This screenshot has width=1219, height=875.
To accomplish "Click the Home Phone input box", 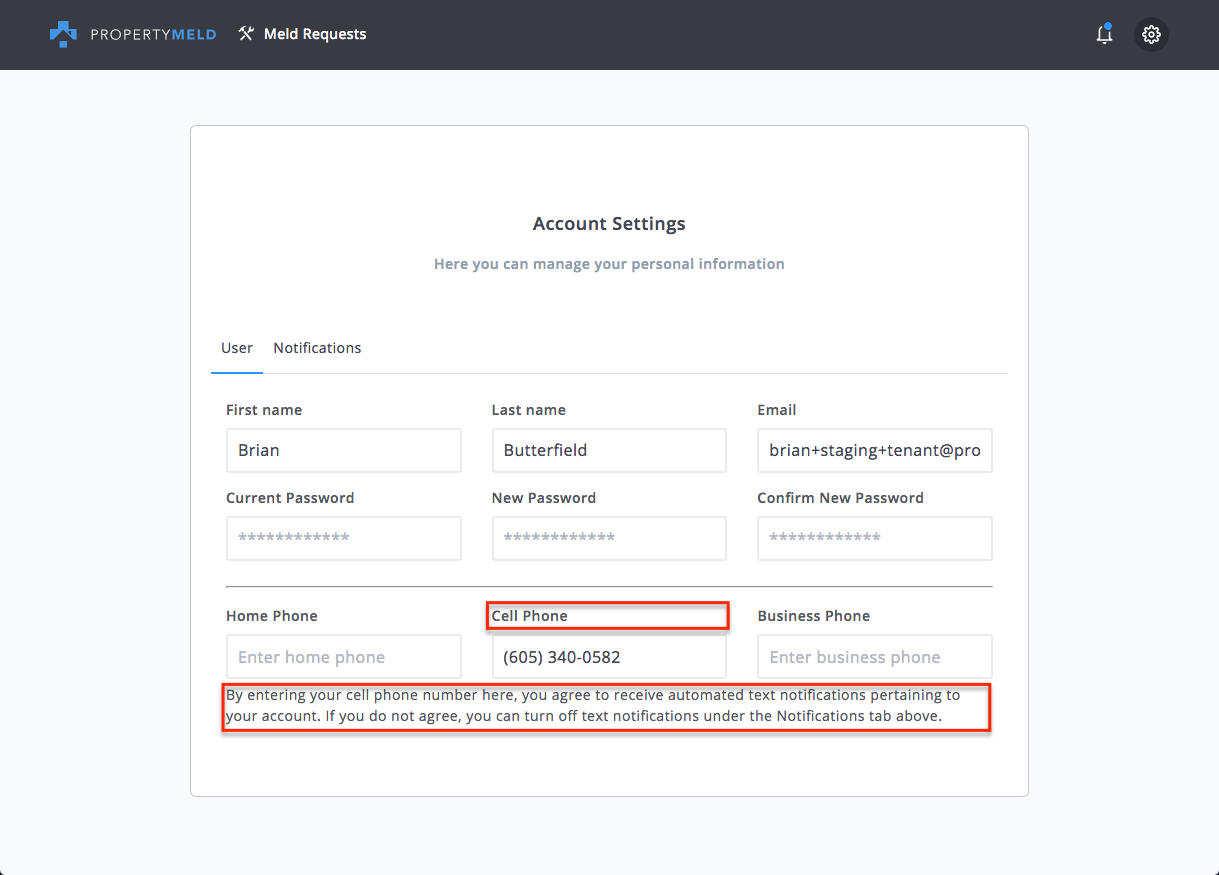I will tap(343, 657).
